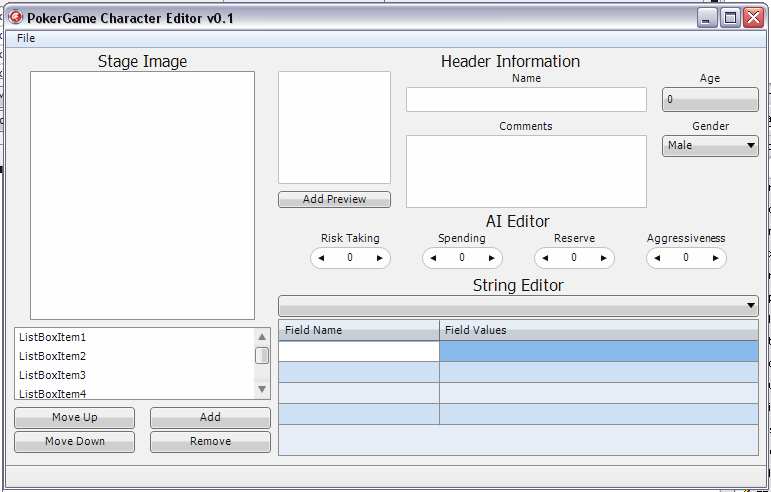Decrease Reserve value with left arrow
The image size is (771, 492).
[x=546, y=258]
